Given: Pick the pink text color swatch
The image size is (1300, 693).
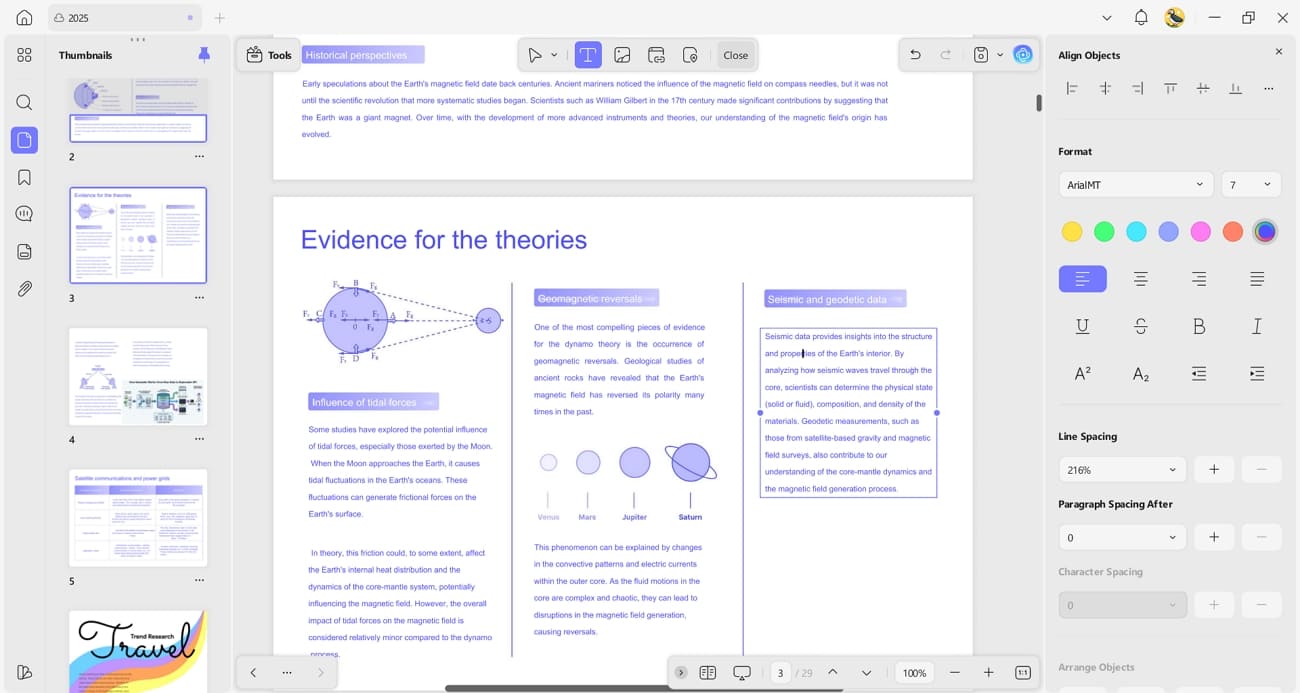Looking at the screenshot, I should [x=1200, y=232].
